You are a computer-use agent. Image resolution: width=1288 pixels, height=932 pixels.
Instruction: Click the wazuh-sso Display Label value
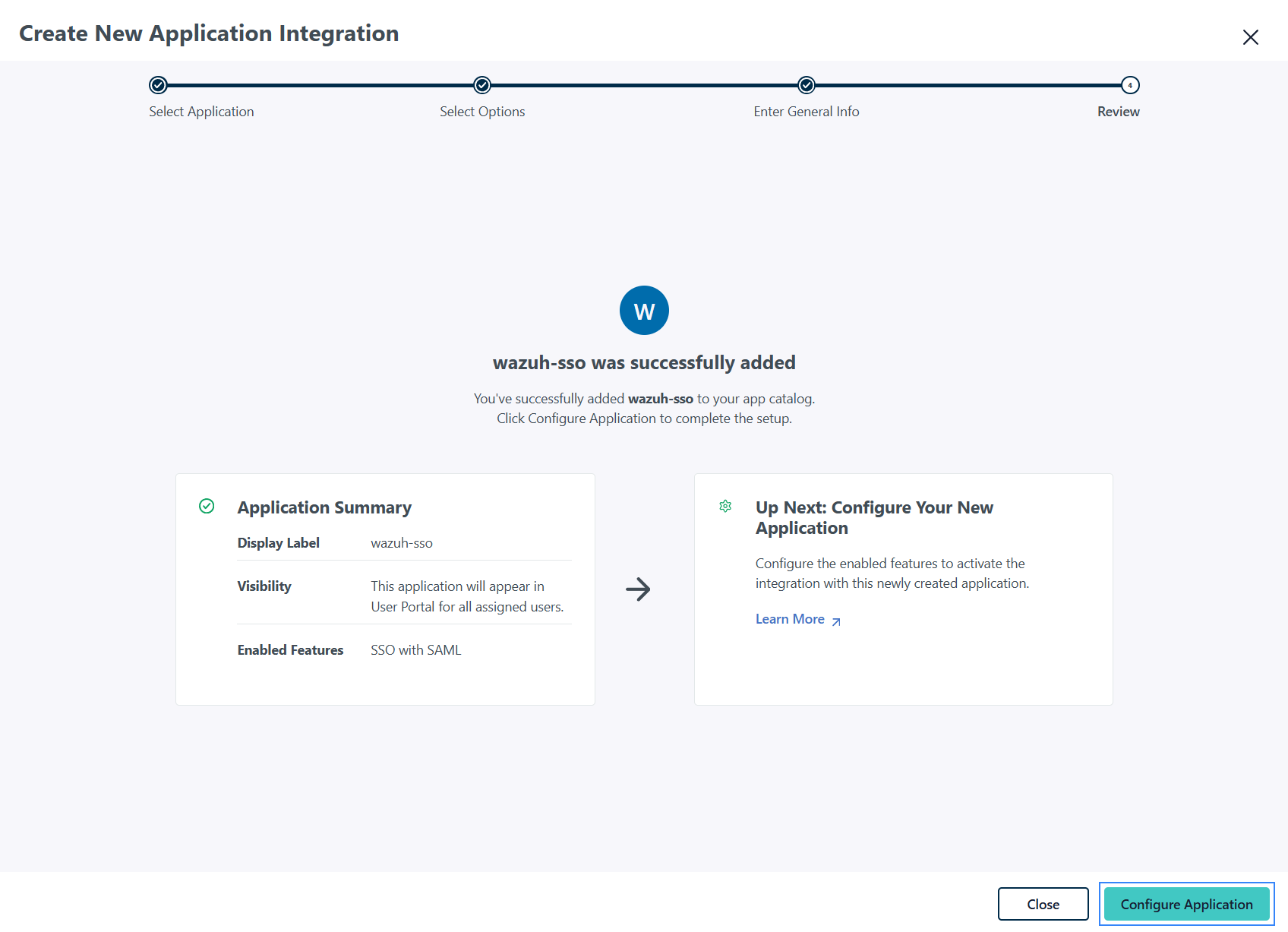[402, 543]
